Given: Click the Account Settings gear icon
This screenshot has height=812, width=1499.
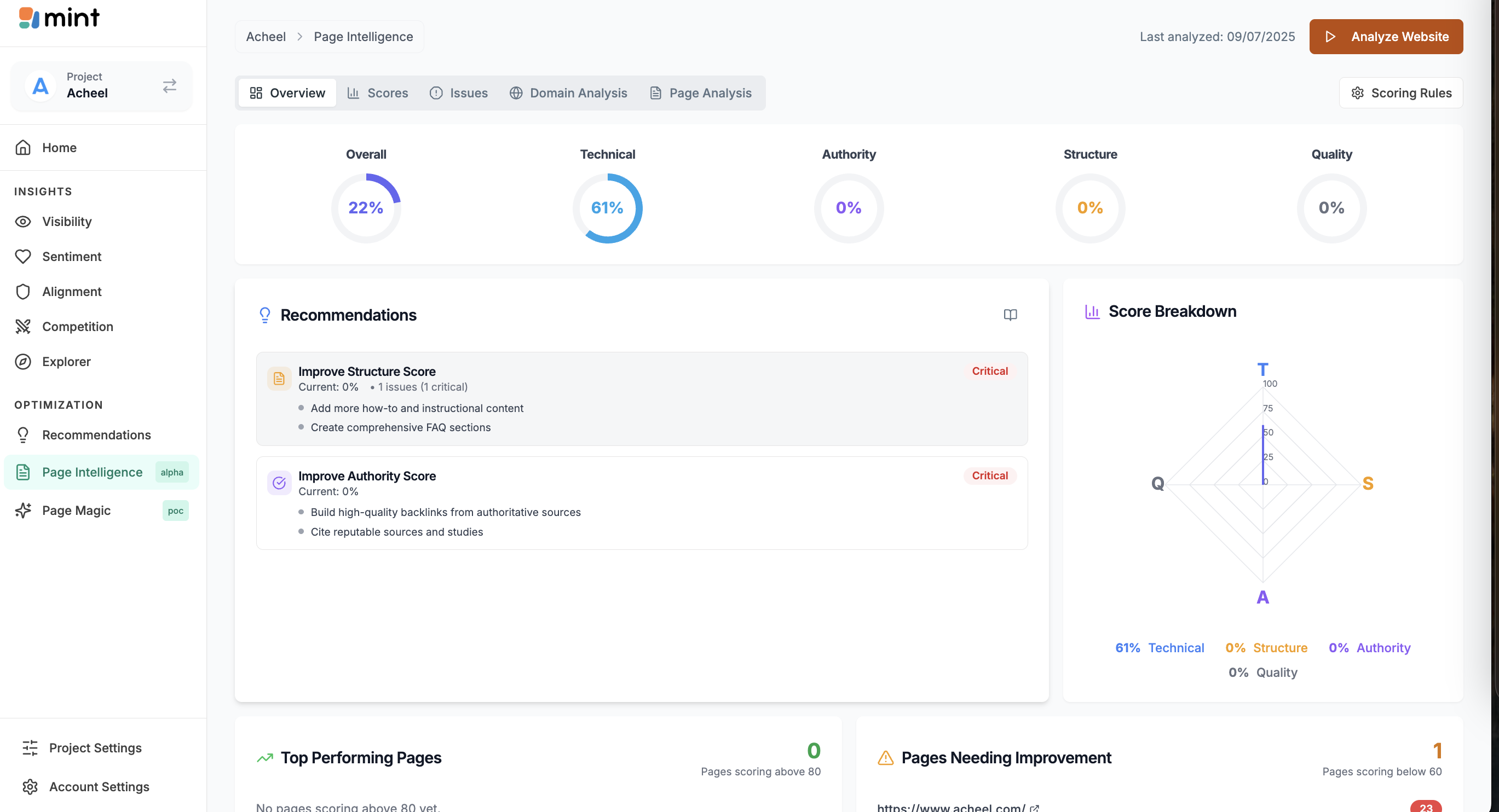Looking at the screenshot, I should click(x=30, y=786).
